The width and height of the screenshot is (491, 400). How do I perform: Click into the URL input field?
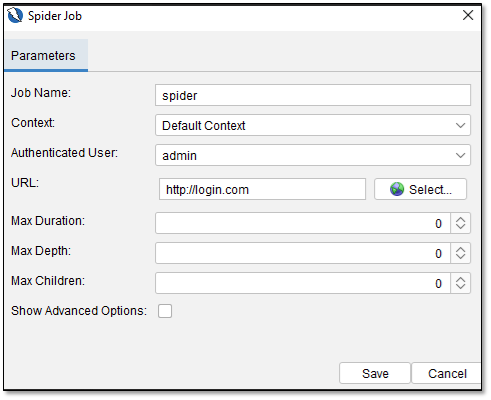[x=262, y=189]
